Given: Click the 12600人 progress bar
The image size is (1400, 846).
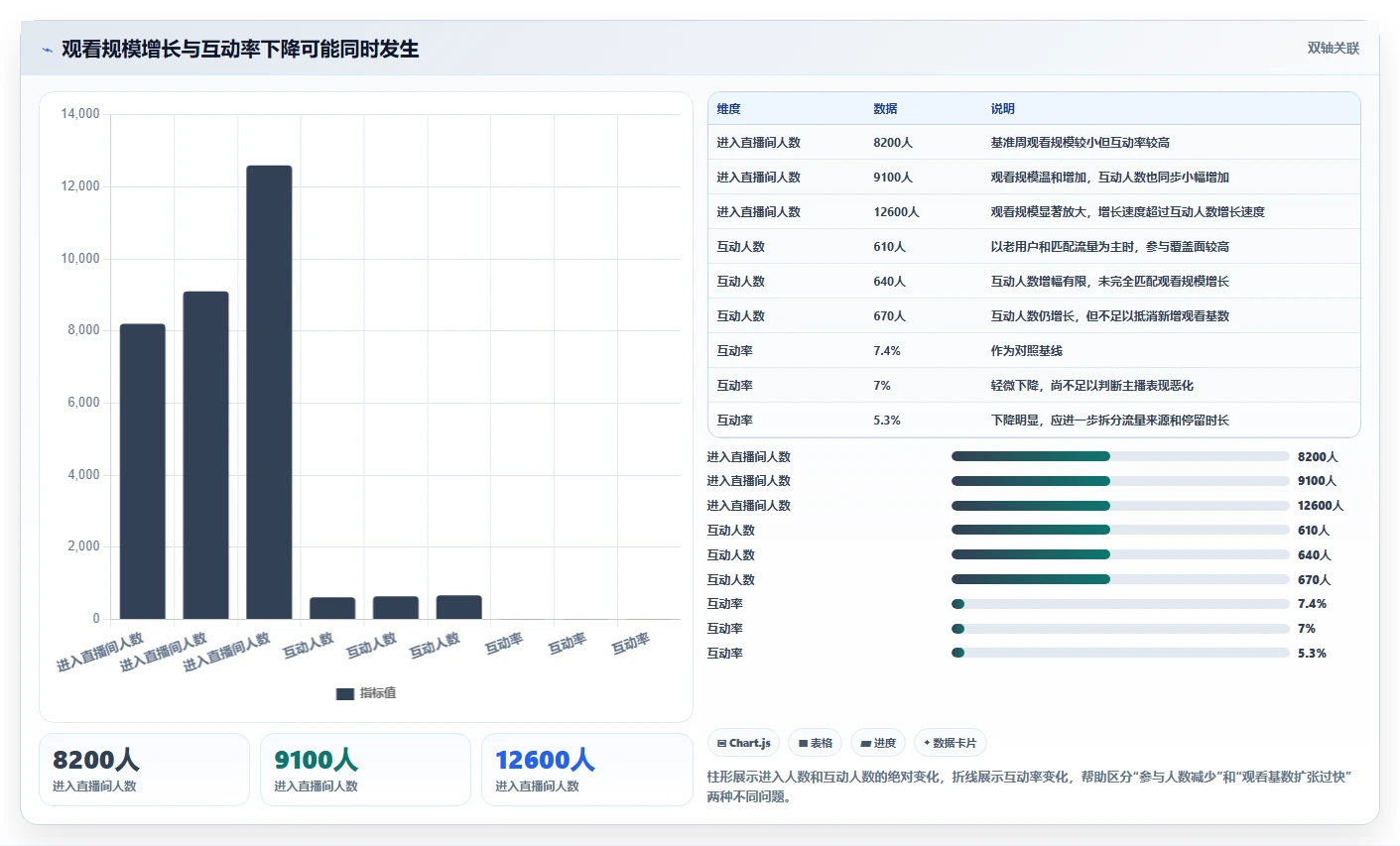Looking at the screenshot, I should coord(1120,506).
